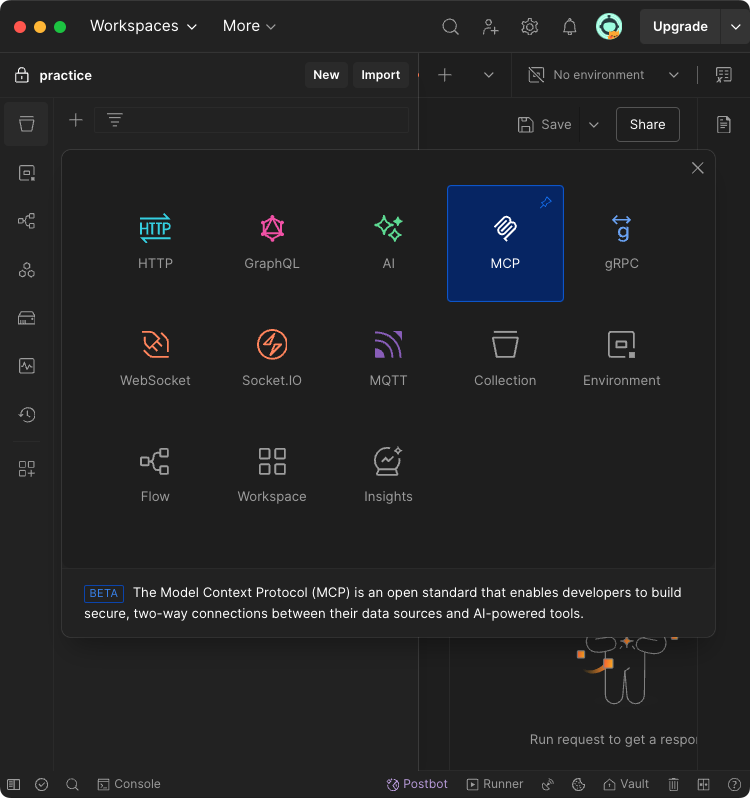
Task: Open the Runner
Action: (x=495, y=784)
